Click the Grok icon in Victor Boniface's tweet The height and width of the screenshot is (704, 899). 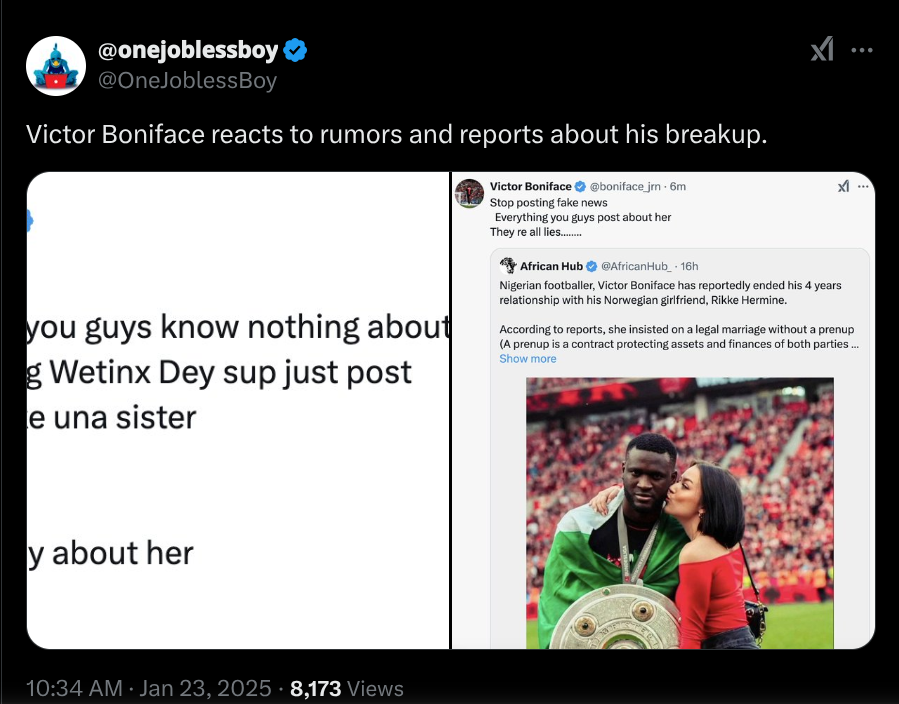843,186
